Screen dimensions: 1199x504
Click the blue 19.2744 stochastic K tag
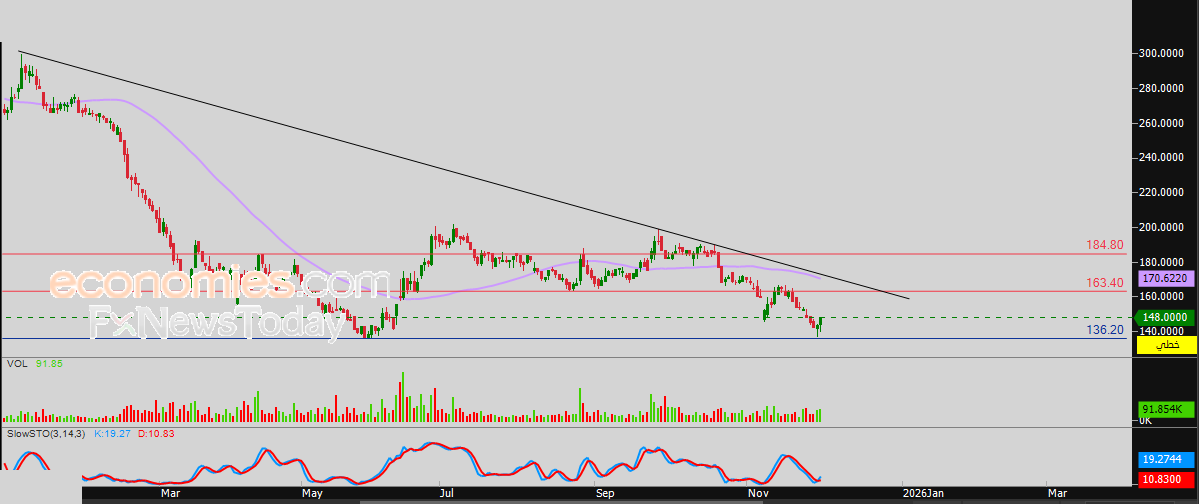1162,459
